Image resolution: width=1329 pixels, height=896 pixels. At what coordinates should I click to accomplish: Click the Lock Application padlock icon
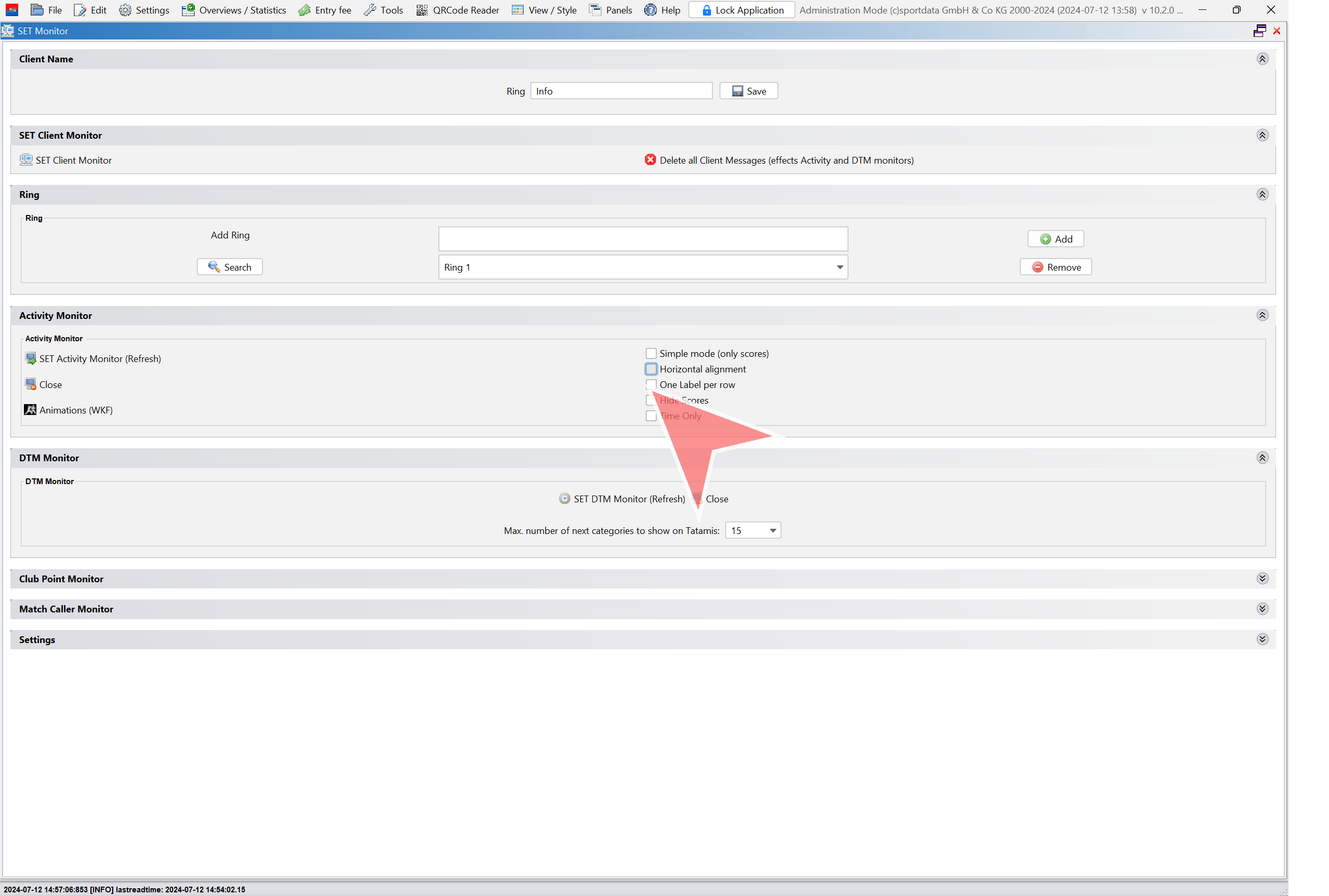tap(707, 10)
